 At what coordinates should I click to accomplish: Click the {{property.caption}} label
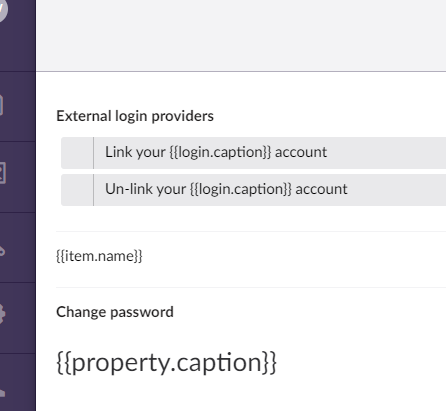coord(166,363)
